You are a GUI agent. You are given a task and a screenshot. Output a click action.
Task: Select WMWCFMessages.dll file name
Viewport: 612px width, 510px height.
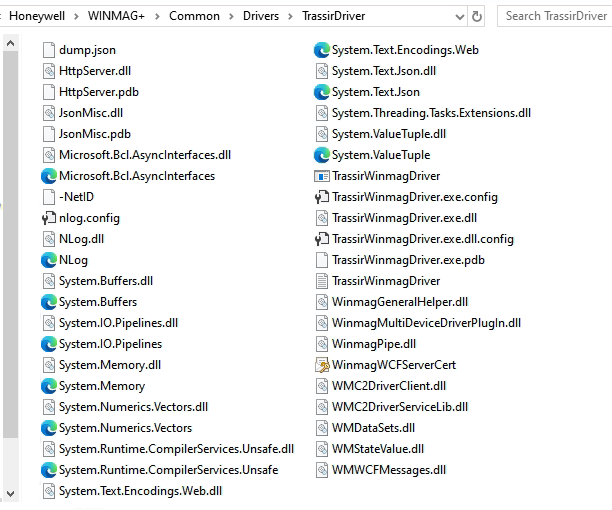(389, 470)
